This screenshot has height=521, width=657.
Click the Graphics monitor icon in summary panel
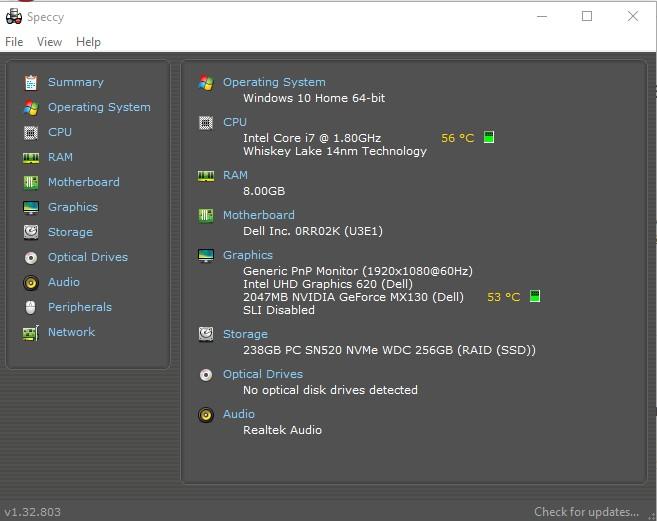[206, 255]
